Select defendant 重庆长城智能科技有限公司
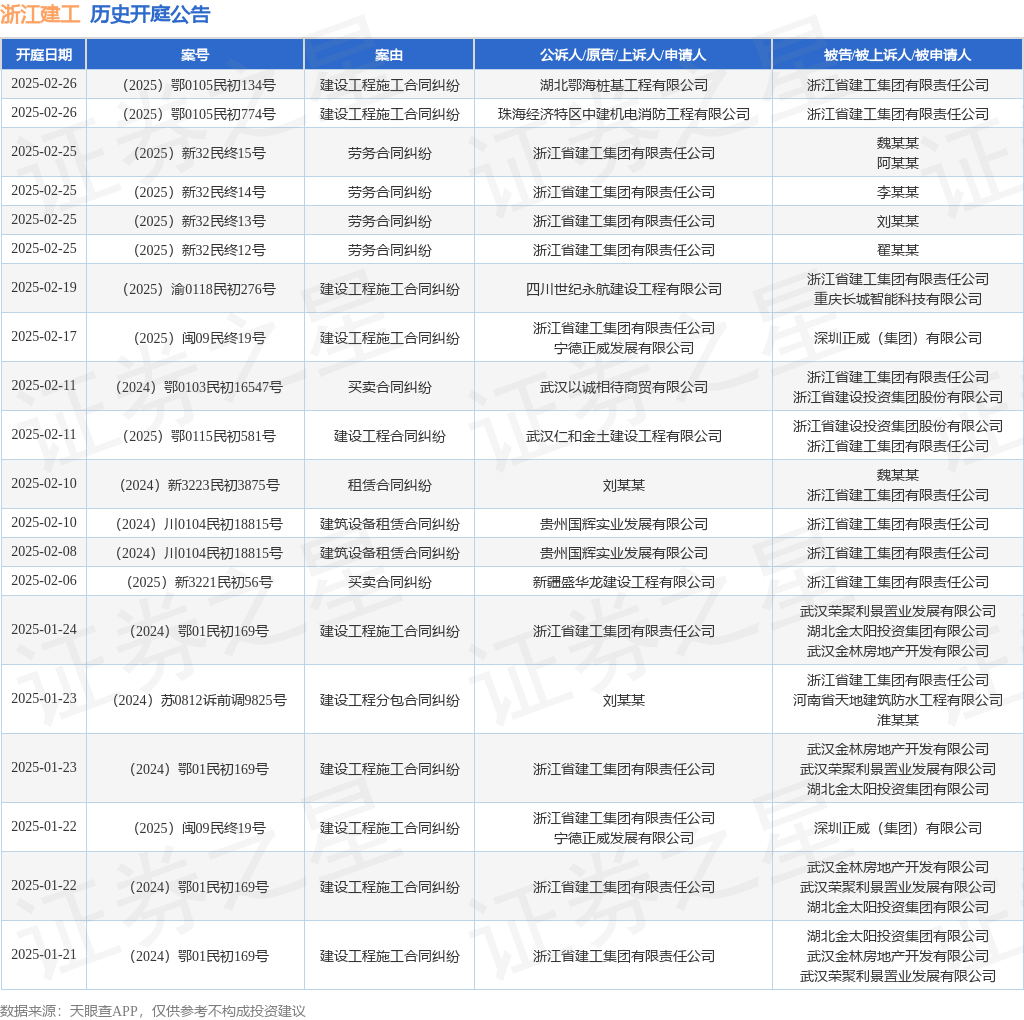 [897, 299]
